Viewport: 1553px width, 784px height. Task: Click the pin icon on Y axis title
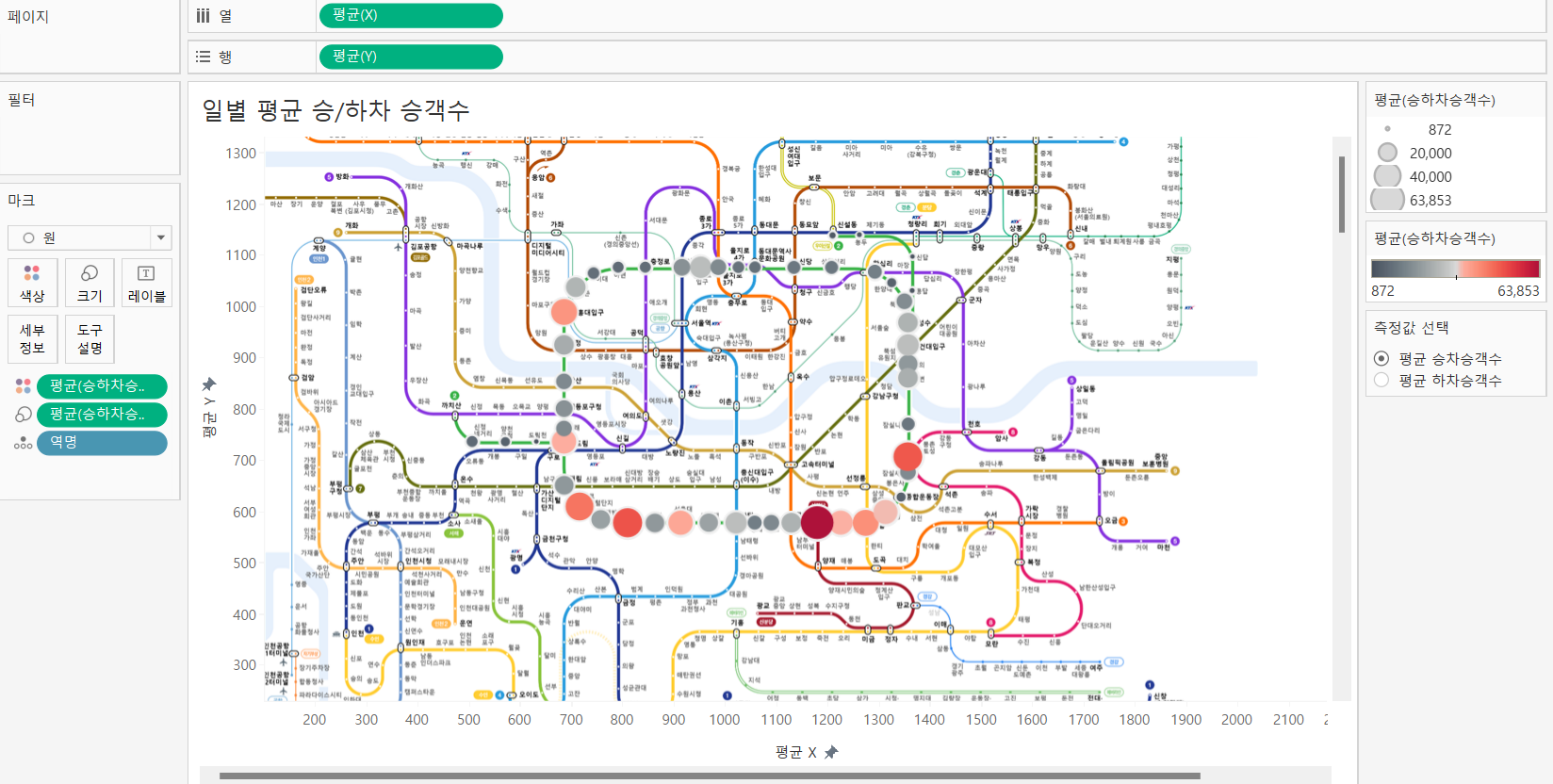(209, 384)
